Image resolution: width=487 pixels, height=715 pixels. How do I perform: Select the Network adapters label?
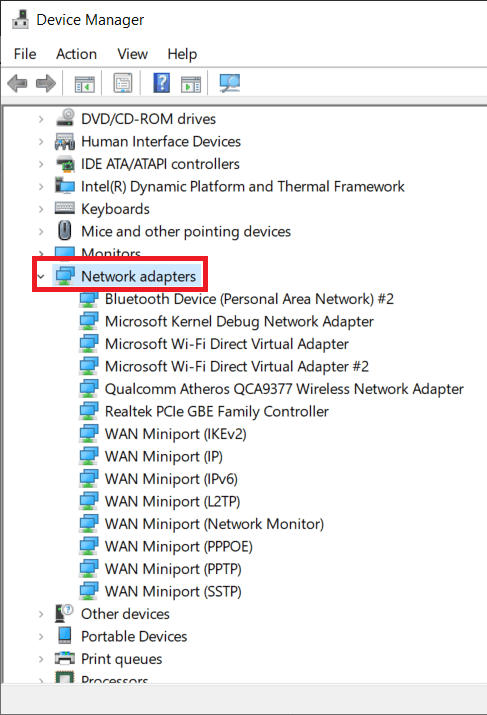point(139,276)
